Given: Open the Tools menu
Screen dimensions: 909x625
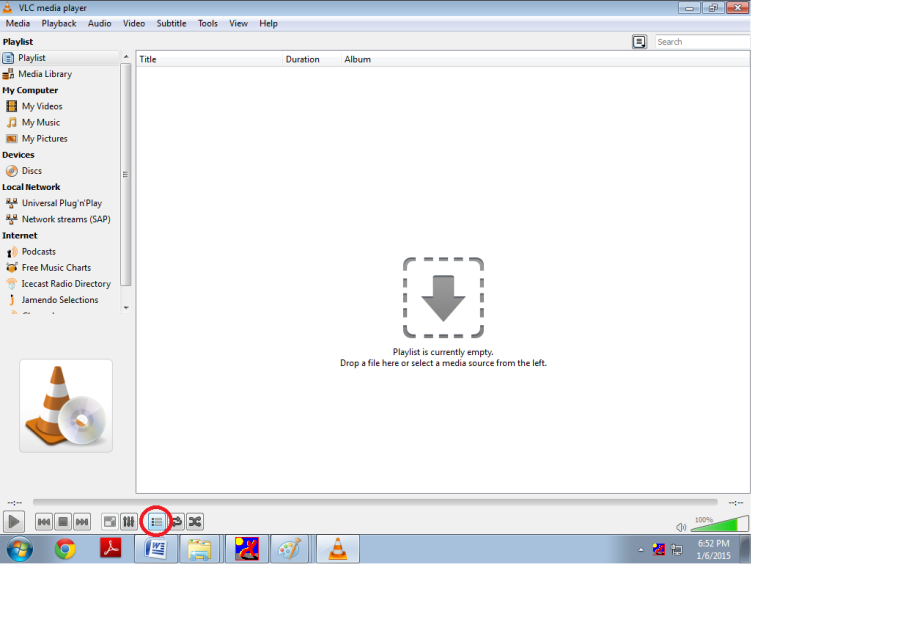Looking at the screenshot, I should (207, 23).
